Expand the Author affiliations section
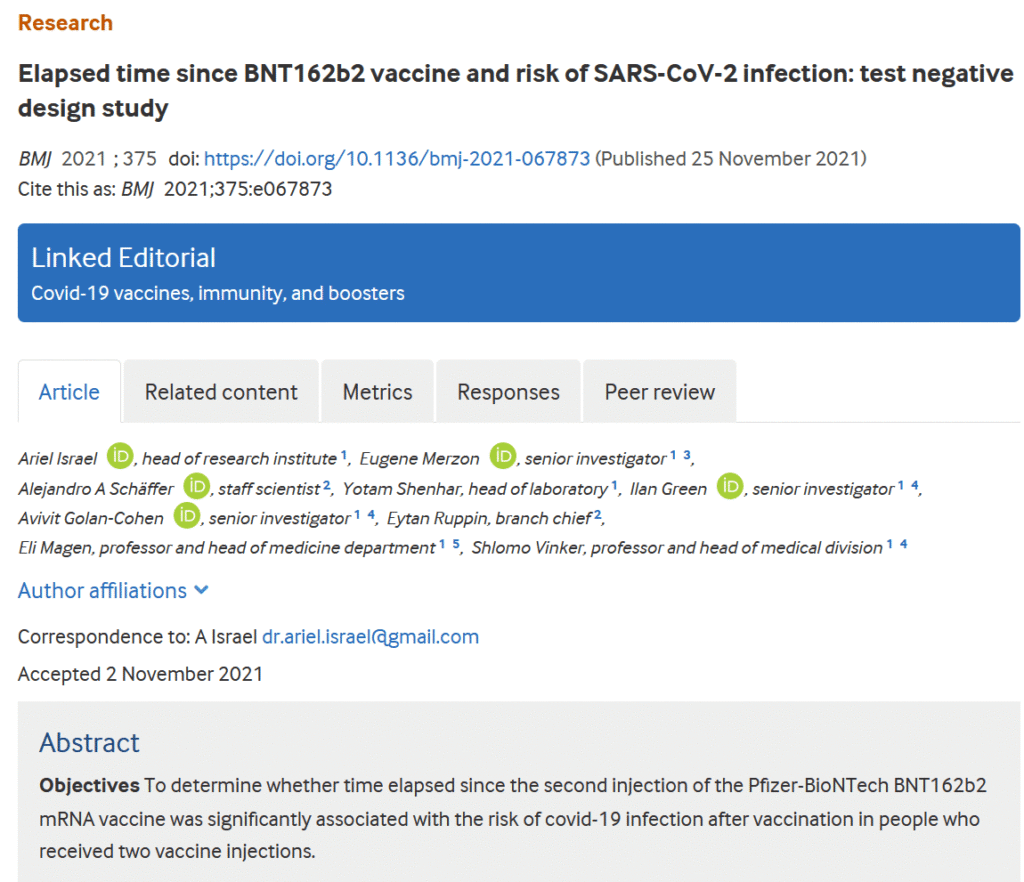1024x882 pixels. (x=114, y=590)
